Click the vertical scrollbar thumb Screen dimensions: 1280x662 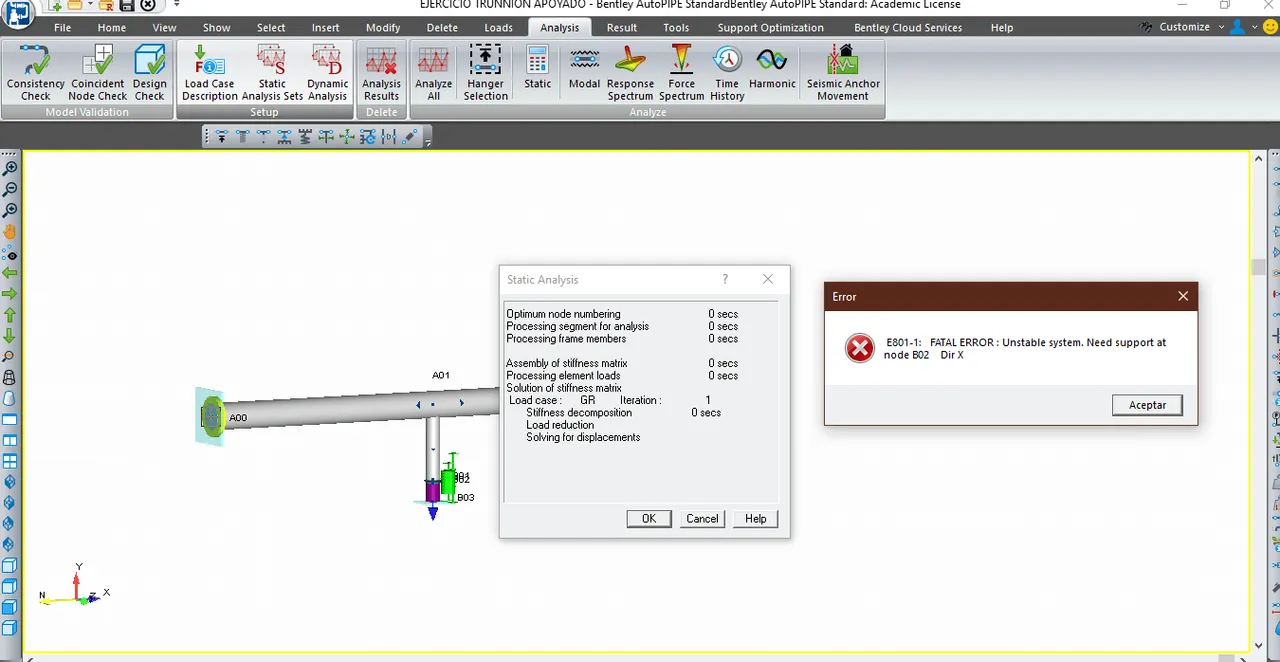point(1258,268)
